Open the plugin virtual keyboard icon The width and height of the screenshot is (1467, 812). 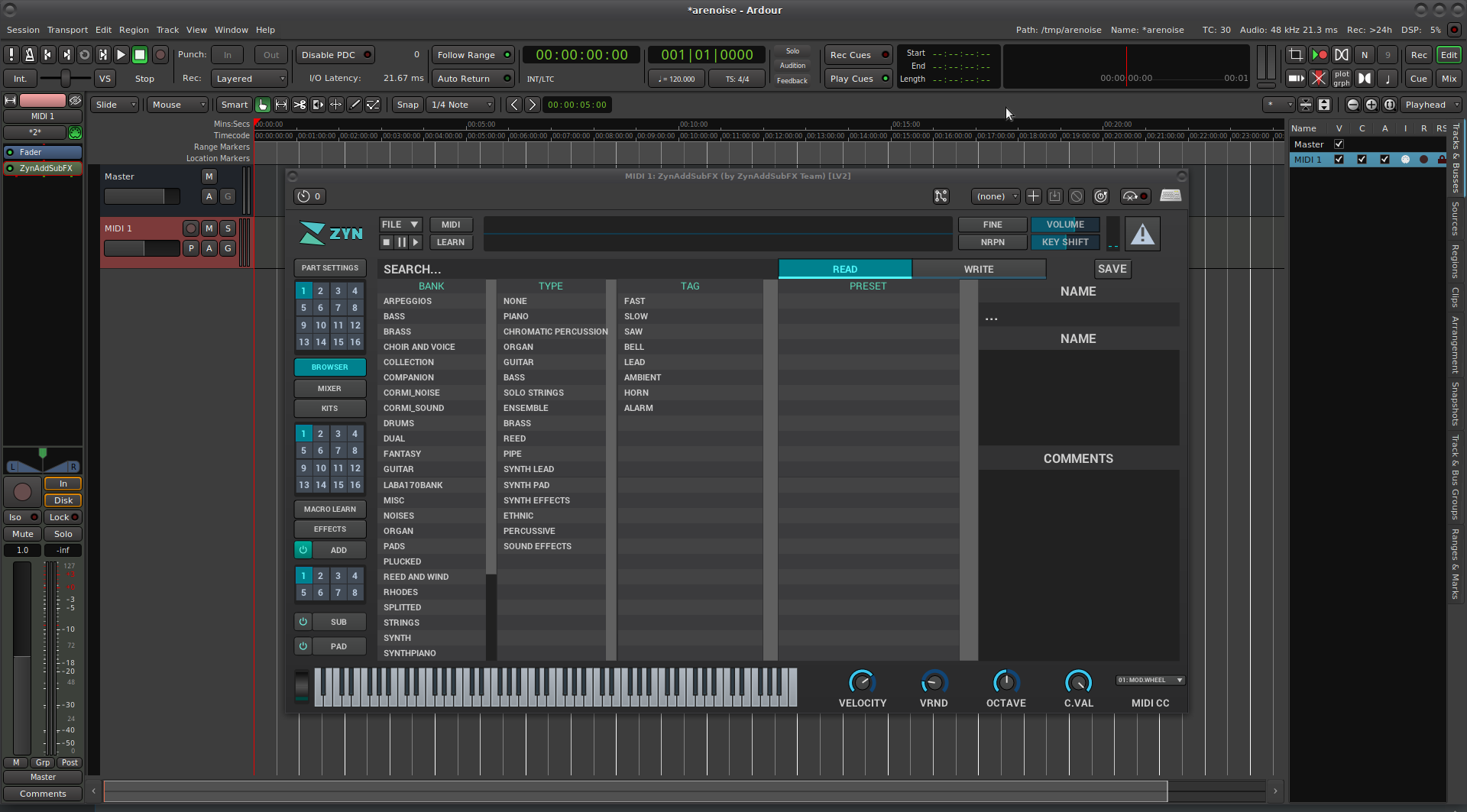[1170, 196]
